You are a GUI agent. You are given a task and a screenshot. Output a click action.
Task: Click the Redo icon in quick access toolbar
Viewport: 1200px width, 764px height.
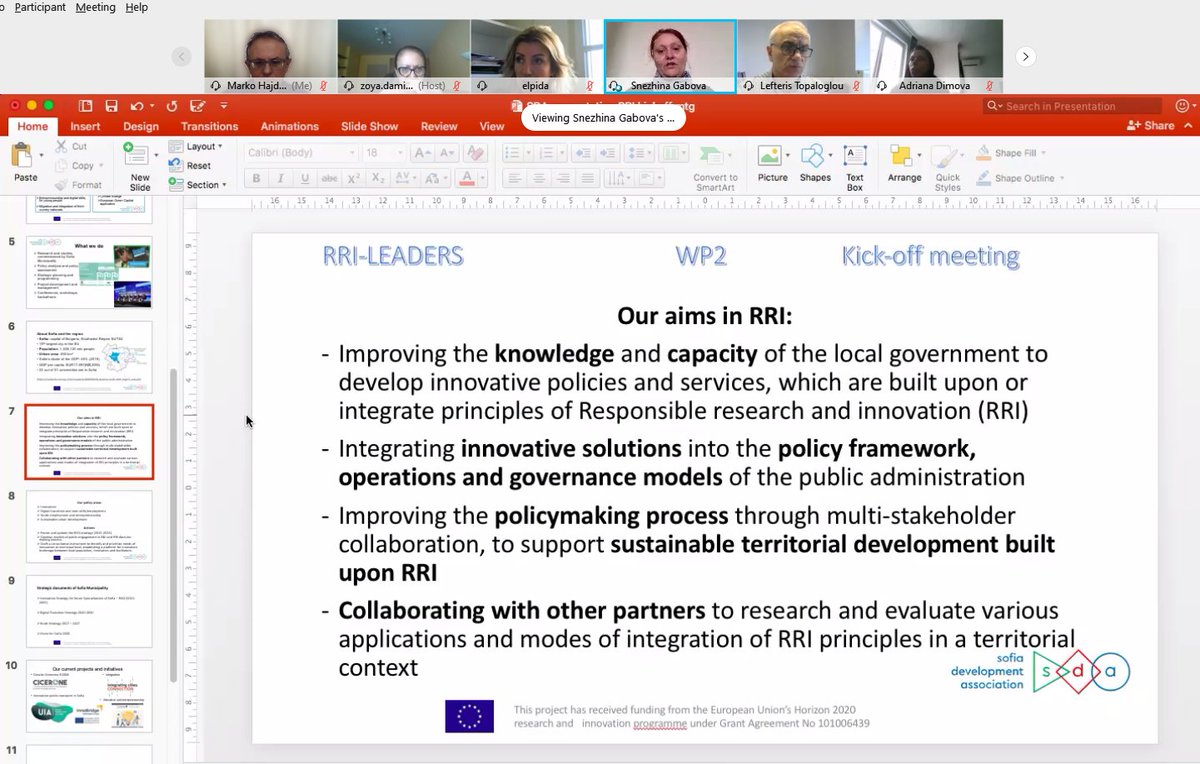(x=171, y=106)
